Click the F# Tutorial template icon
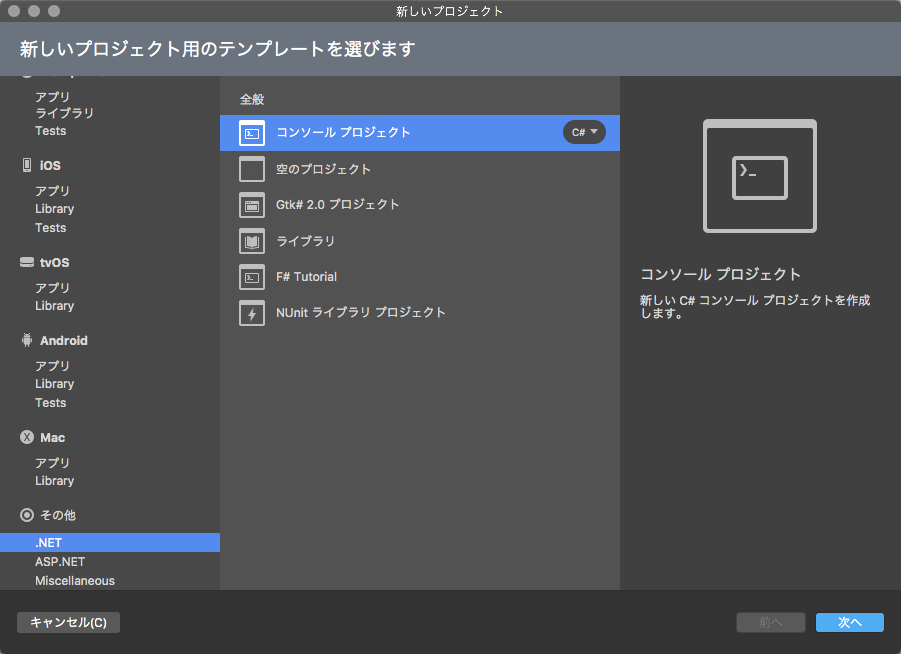Screen dimensions: 901x654 tap(252, 277)
